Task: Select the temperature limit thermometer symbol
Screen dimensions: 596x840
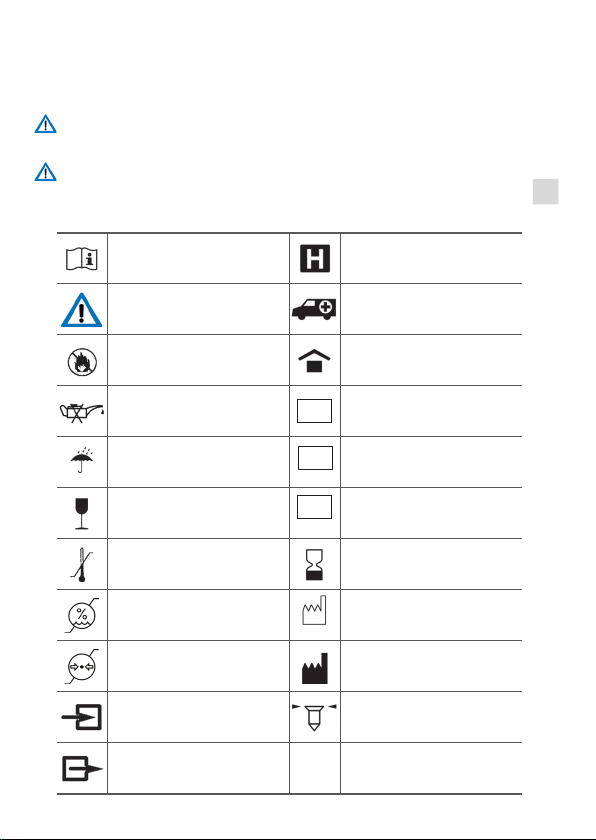Action: coord(80,565)
